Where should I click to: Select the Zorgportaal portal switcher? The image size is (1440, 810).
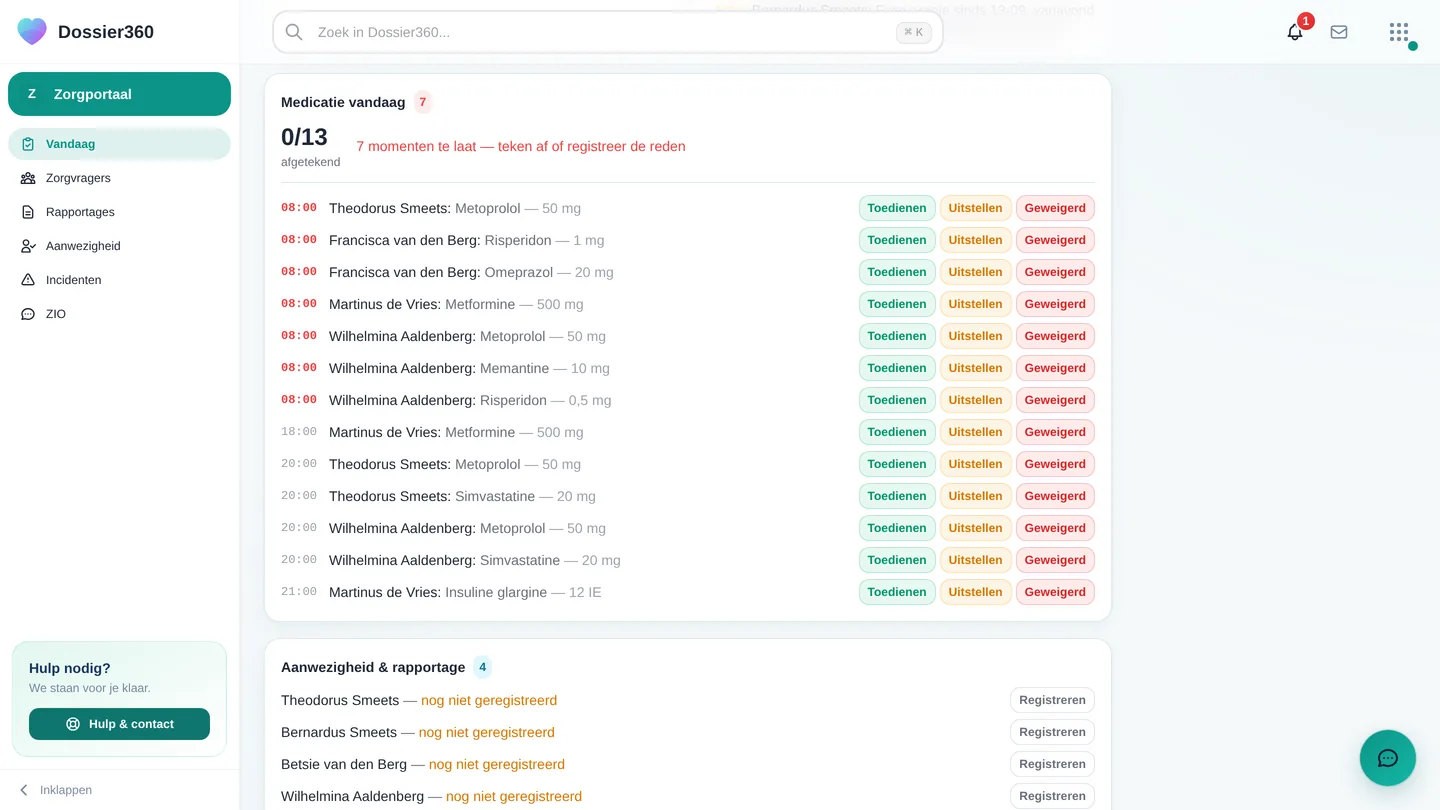pyautogui.click(x=119, y=94)
